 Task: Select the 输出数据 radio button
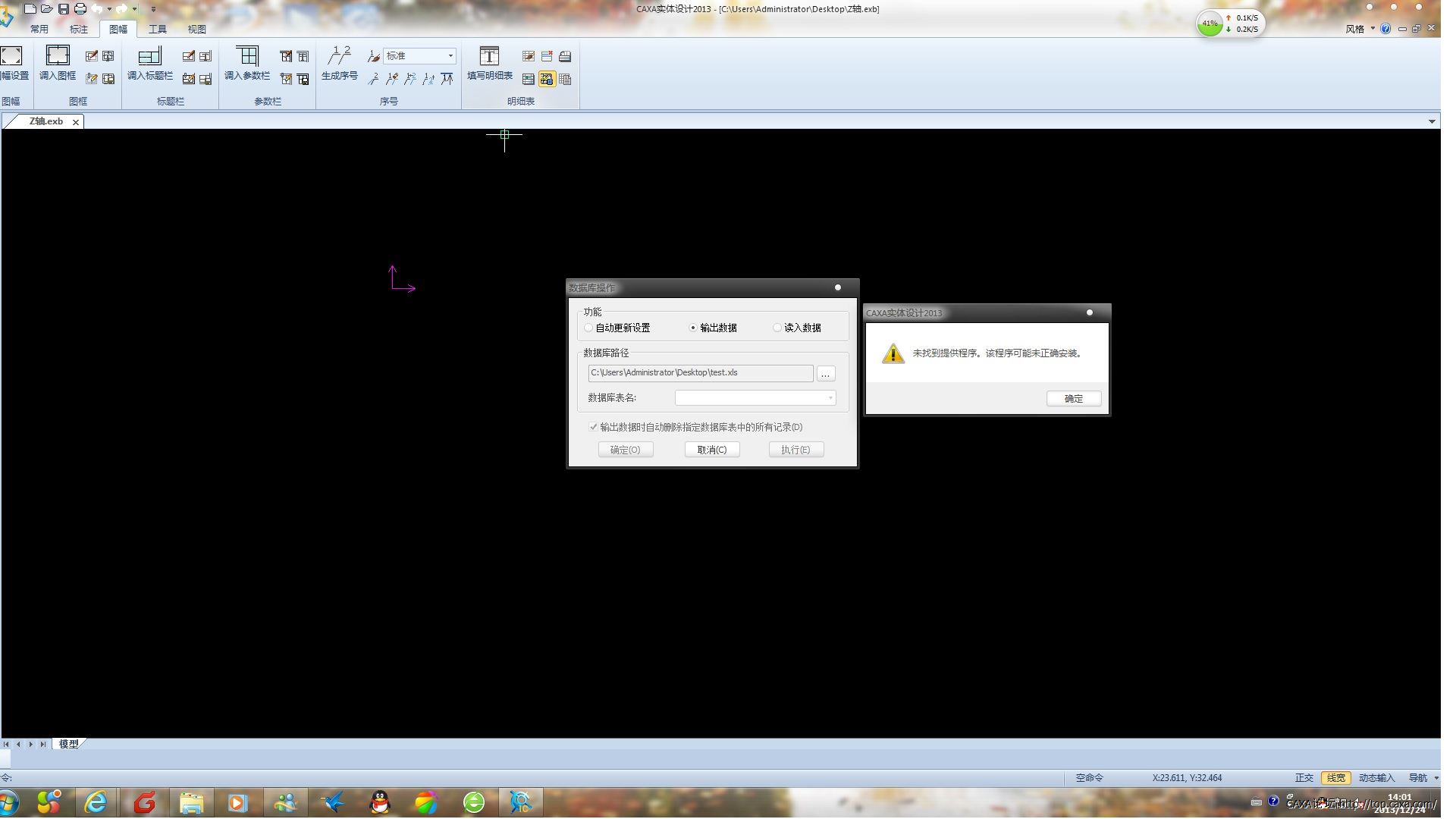point(692,328)
